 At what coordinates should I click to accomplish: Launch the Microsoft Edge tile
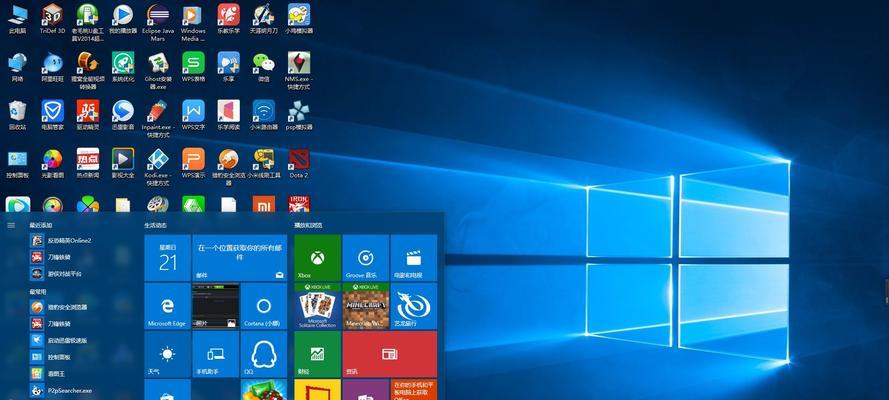167,306
